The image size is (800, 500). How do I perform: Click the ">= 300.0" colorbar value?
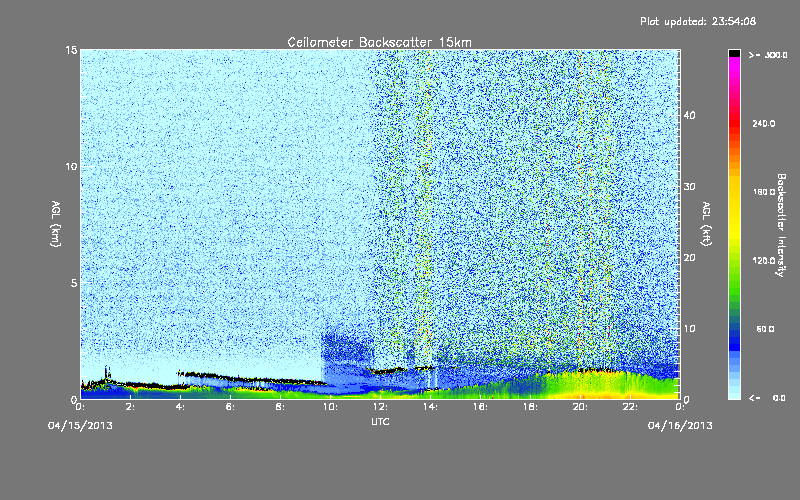pos(768,55)
